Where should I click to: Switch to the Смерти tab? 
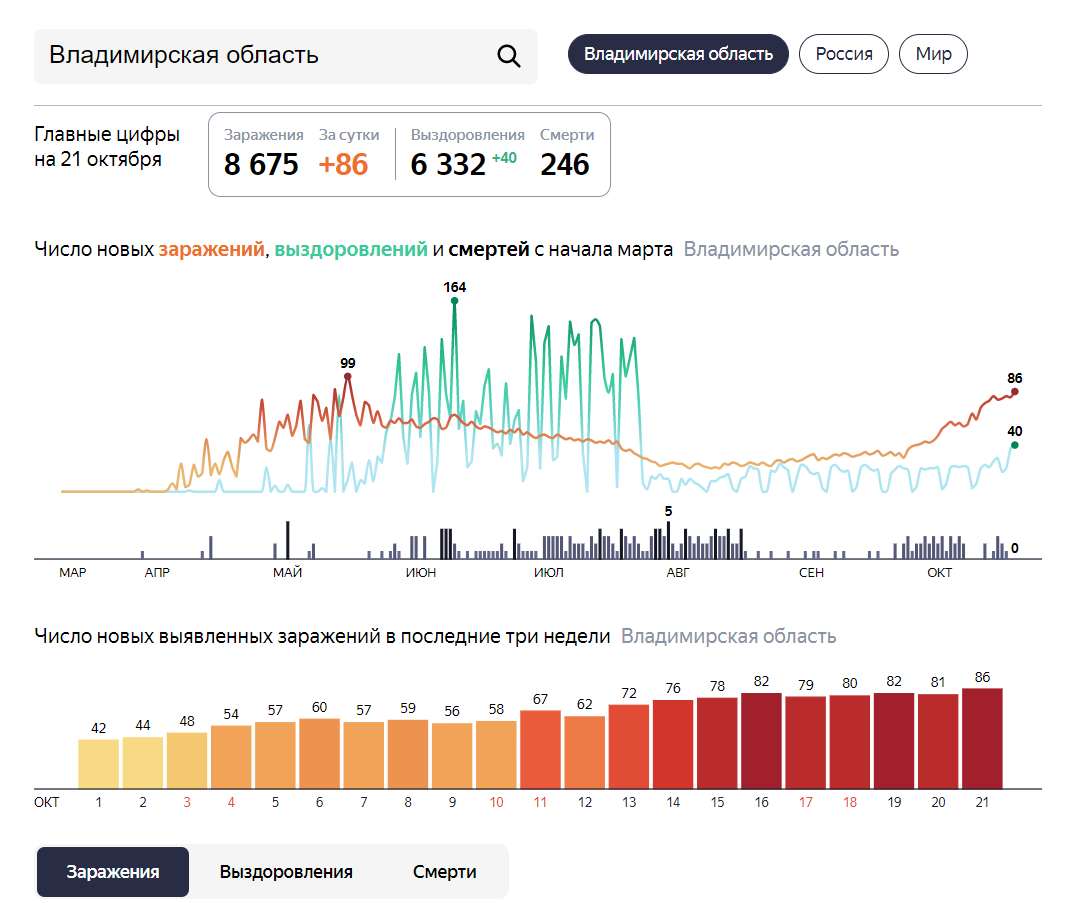click(444, 872)
